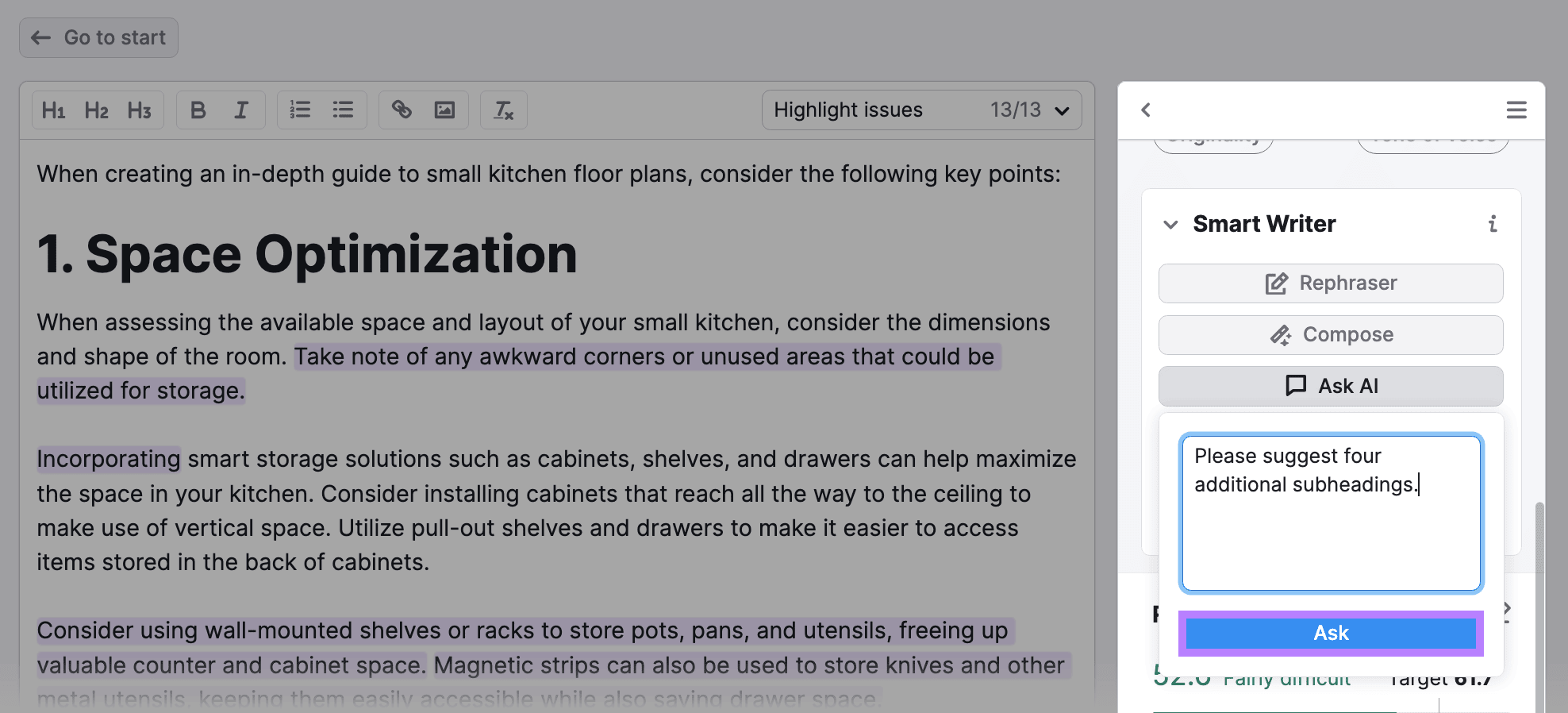1568x713 pixels.
Task: Toggle italic text formatting
Action: click(241, 110)
